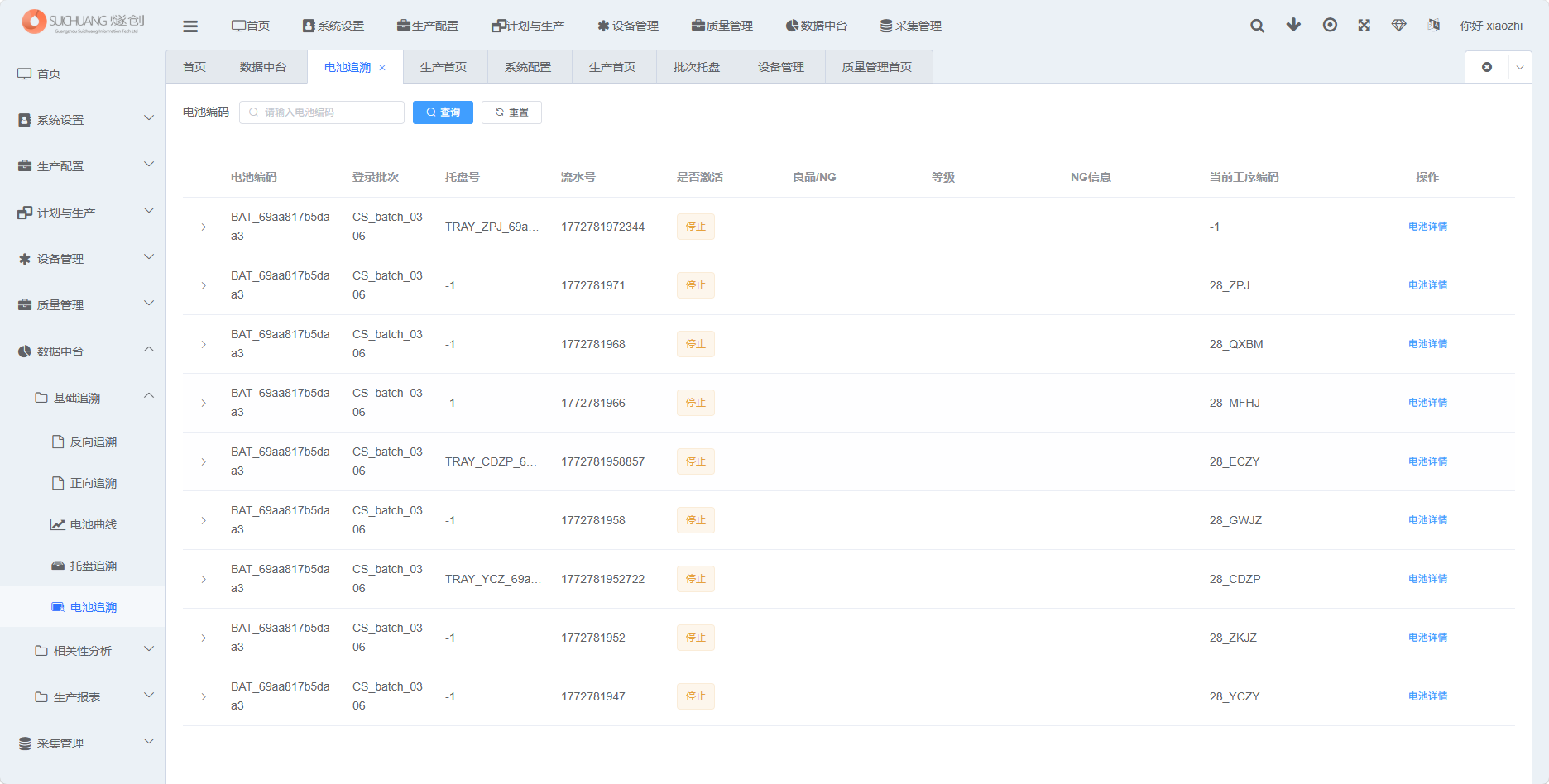Open 计划与生产 in the top menu

pyautogui.click(x=528, y=26)
